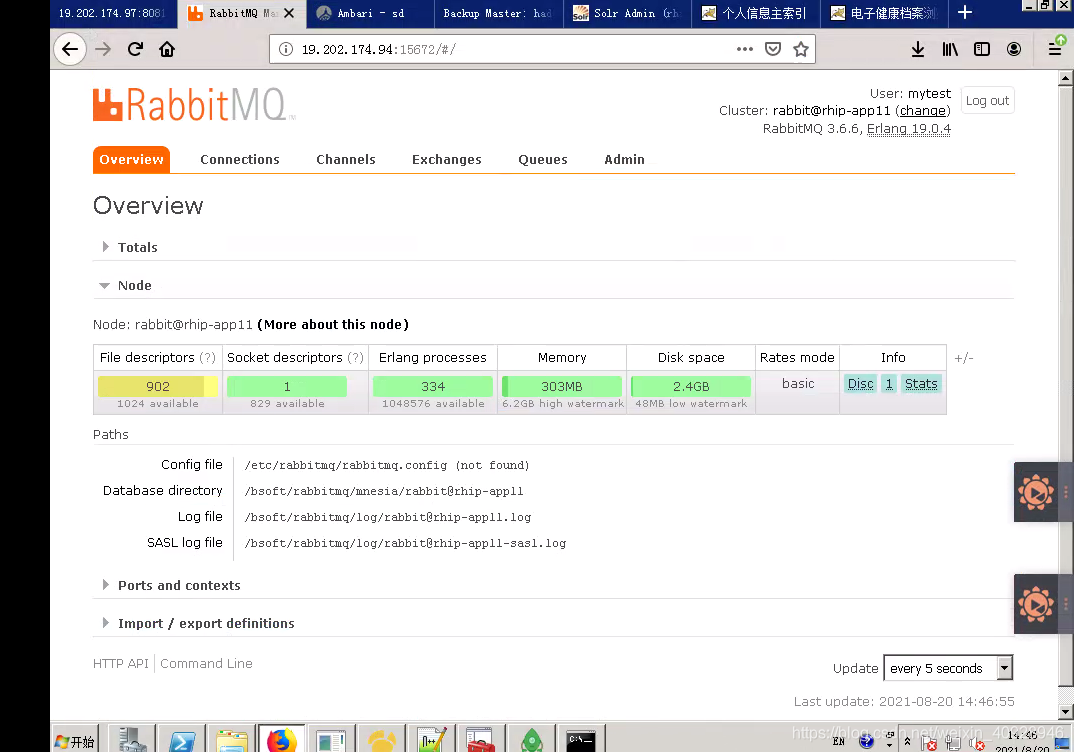Bookmark this page with the star icon

click(x=801, y=49)
